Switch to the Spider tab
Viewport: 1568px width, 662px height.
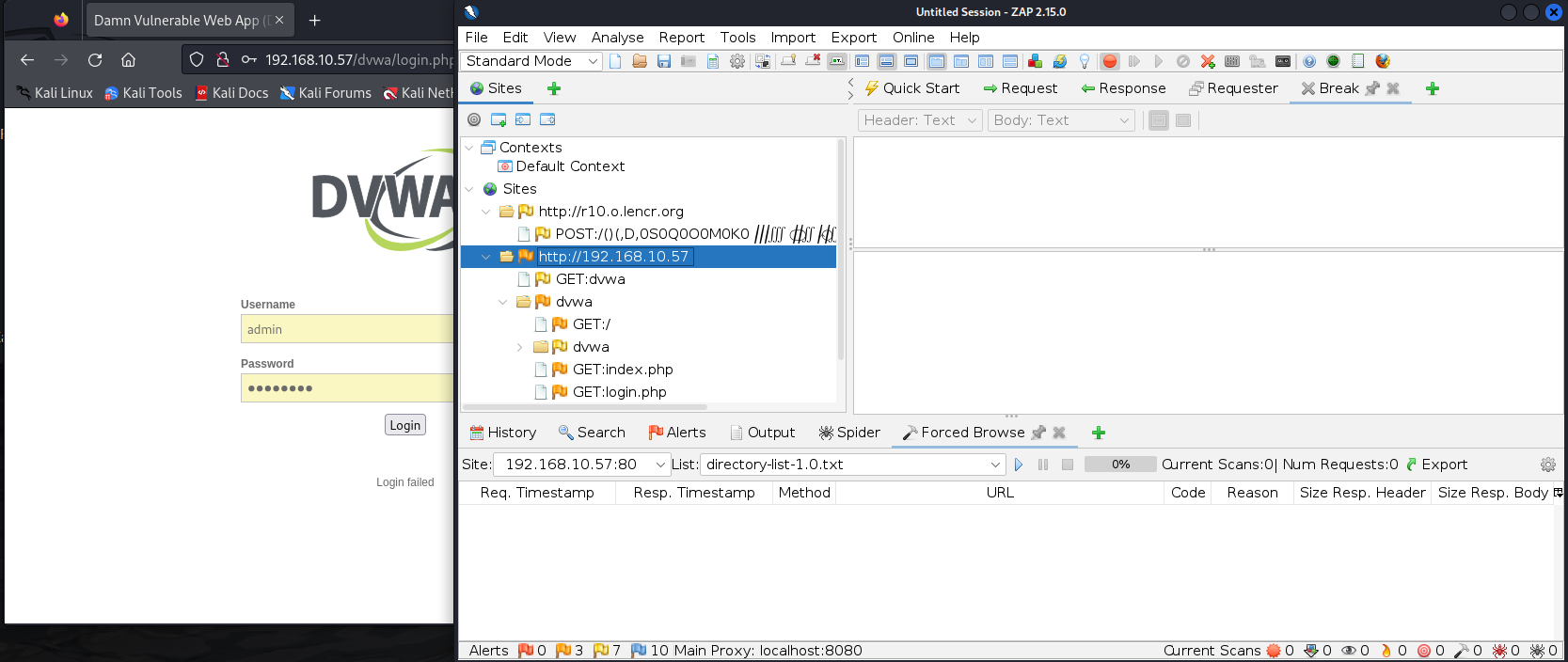[x=849, y=433]
